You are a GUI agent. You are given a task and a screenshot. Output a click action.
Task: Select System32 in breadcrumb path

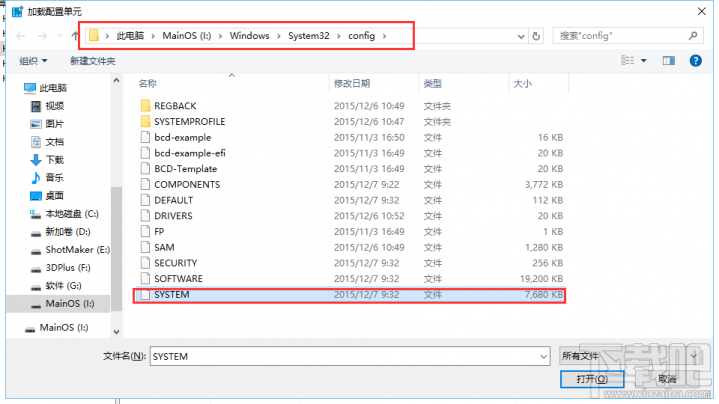309,36
